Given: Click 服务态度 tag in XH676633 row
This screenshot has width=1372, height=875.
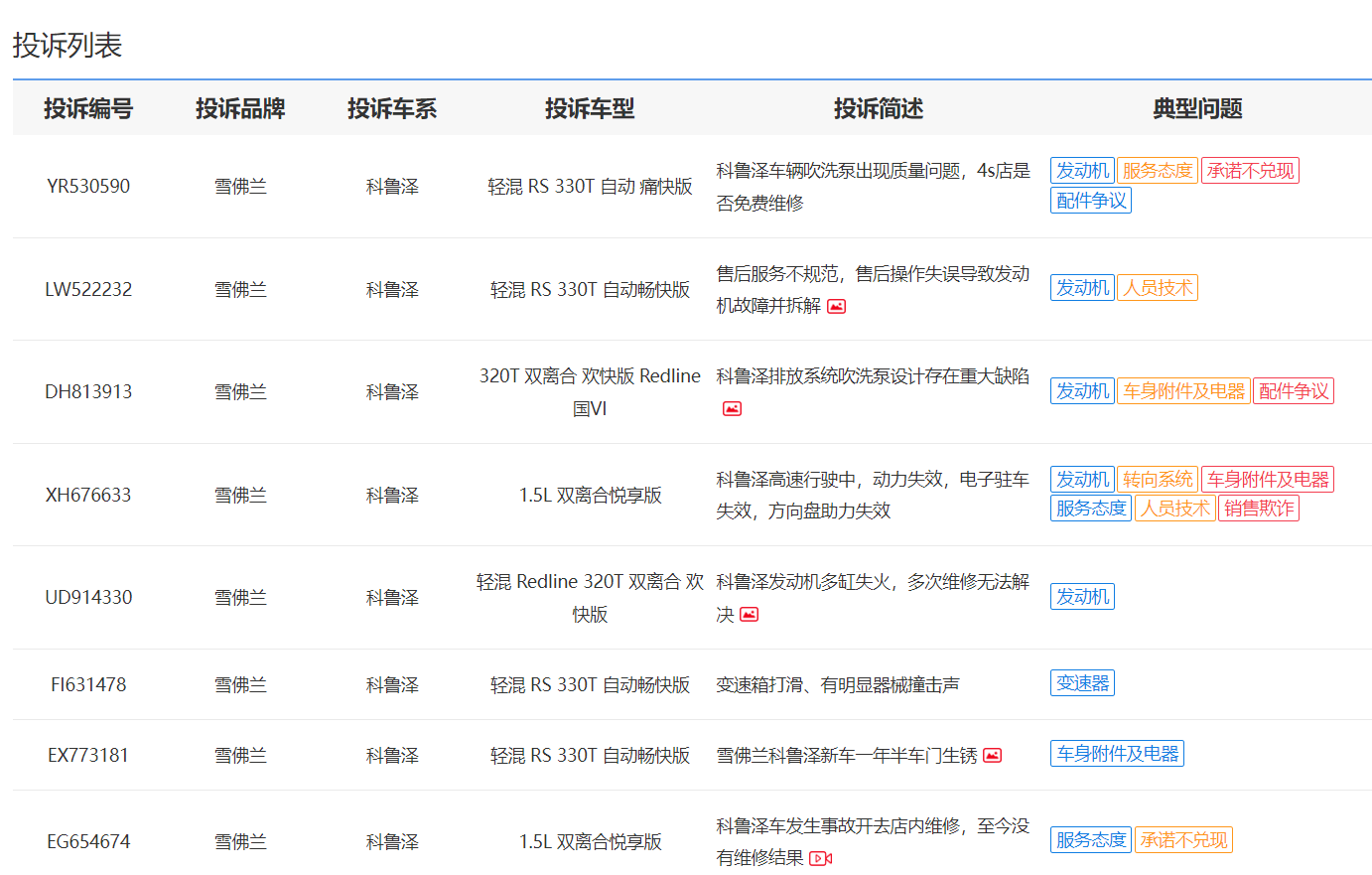Looking at the screenshot, I should [x=1091, y=509].
